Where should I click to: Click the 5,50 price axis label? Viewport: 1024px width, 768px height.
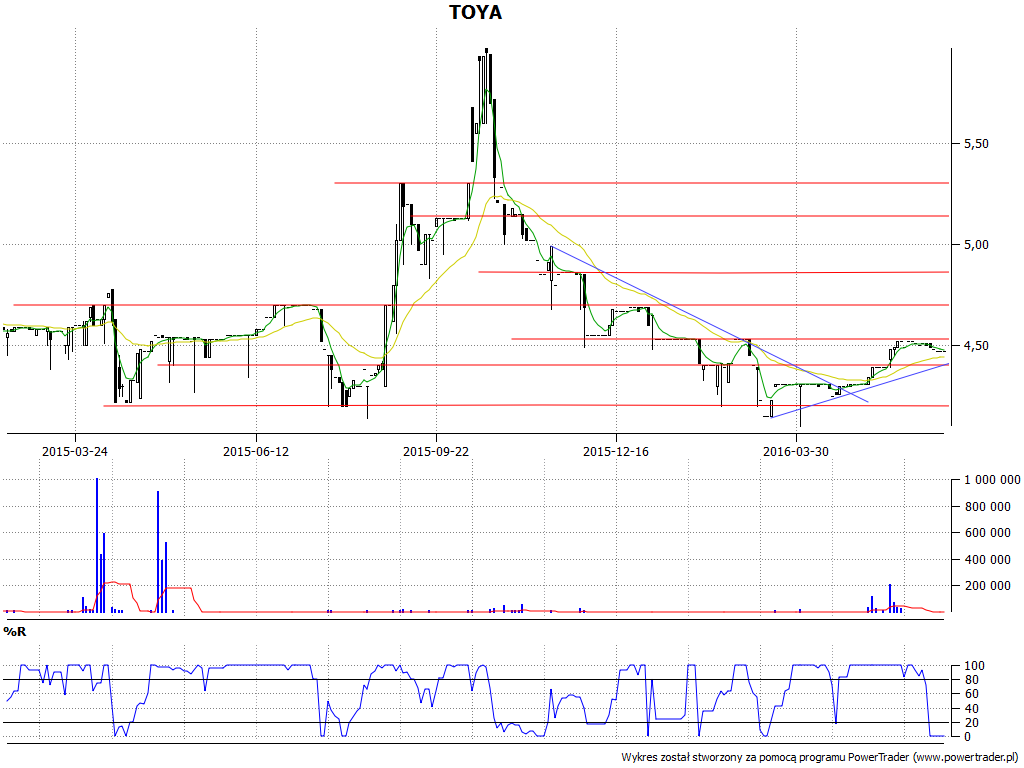(976, 144)
